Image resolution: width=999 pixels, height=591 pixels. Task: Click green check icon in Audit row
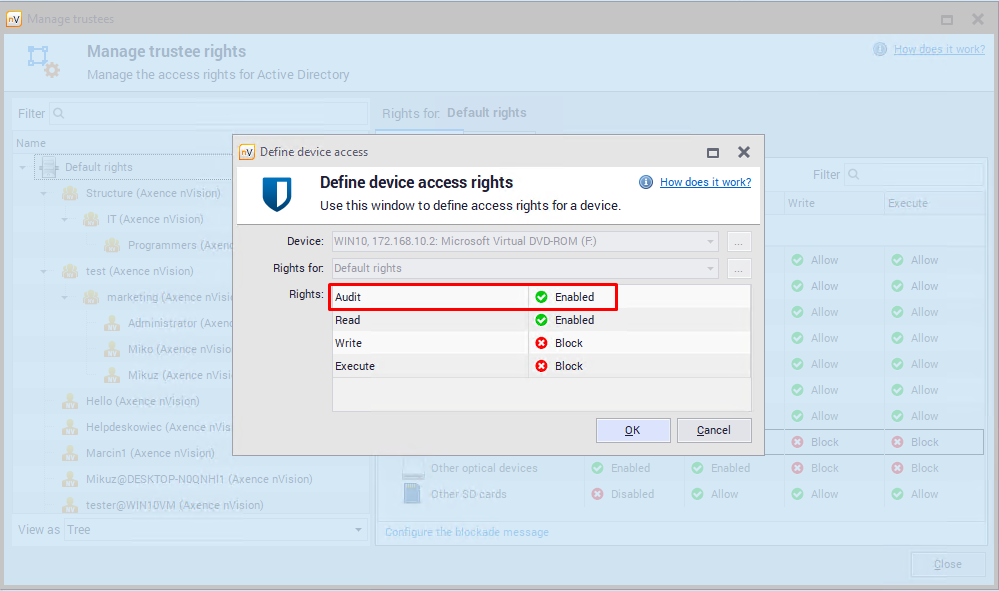(541, 297)
